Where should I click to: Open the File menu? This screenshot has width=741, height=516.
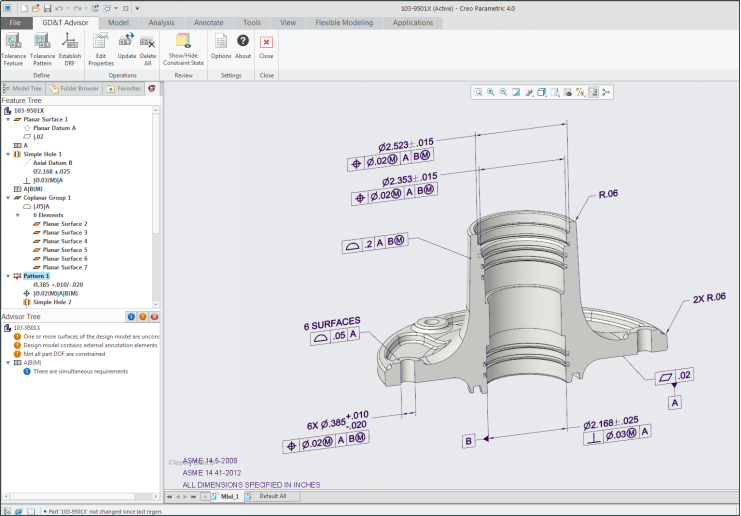pos(15,23)
